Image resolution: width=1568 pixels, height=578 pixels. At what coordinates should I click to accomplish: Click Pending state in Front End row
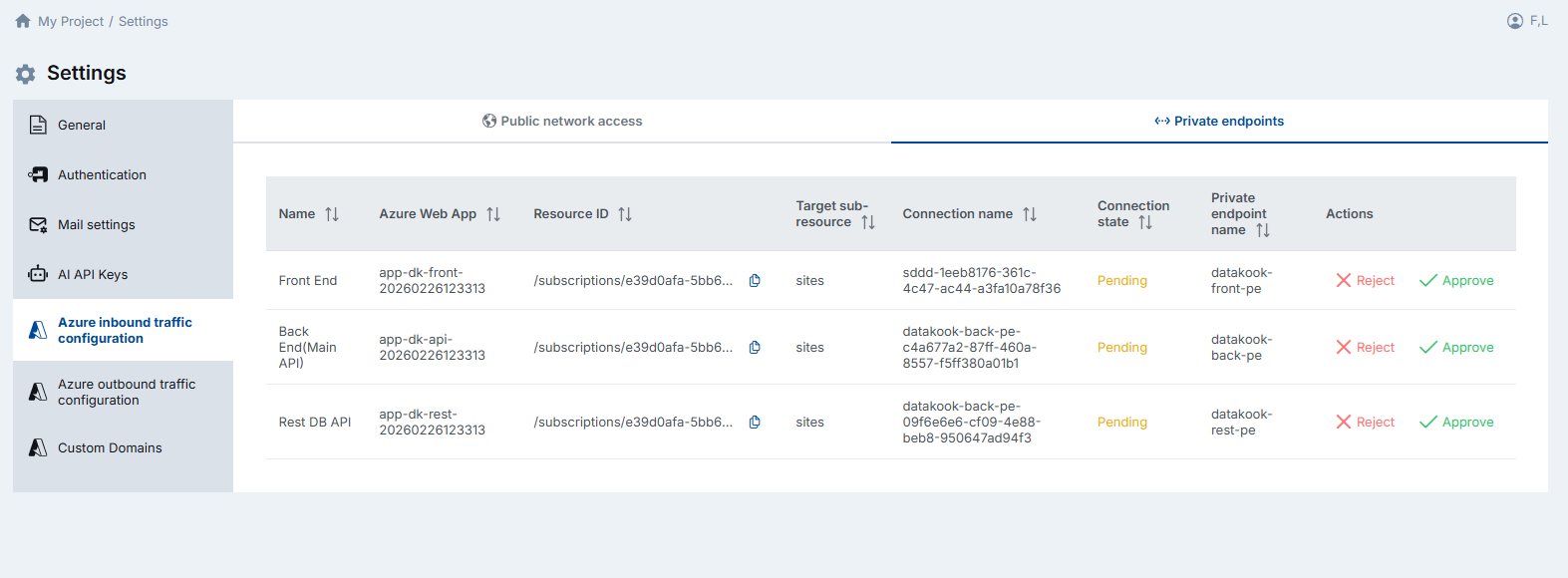[x=1122, y=280]
